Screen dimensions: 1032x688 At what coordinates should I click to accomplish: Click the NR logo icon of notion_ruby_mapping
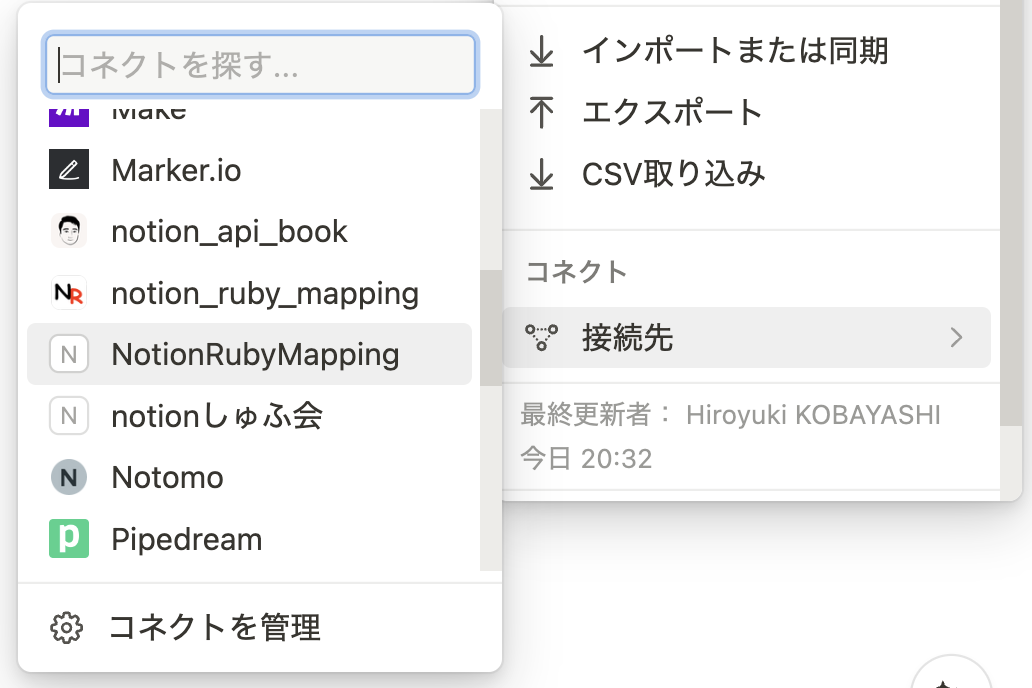point(69,293)
